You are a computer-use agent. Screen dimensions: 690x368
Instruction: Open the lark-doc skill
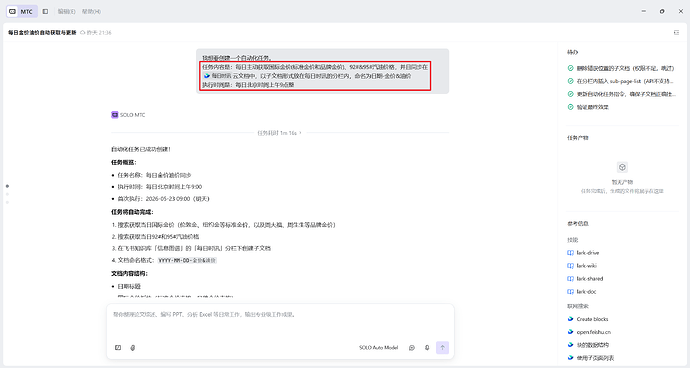click(586, 291)
